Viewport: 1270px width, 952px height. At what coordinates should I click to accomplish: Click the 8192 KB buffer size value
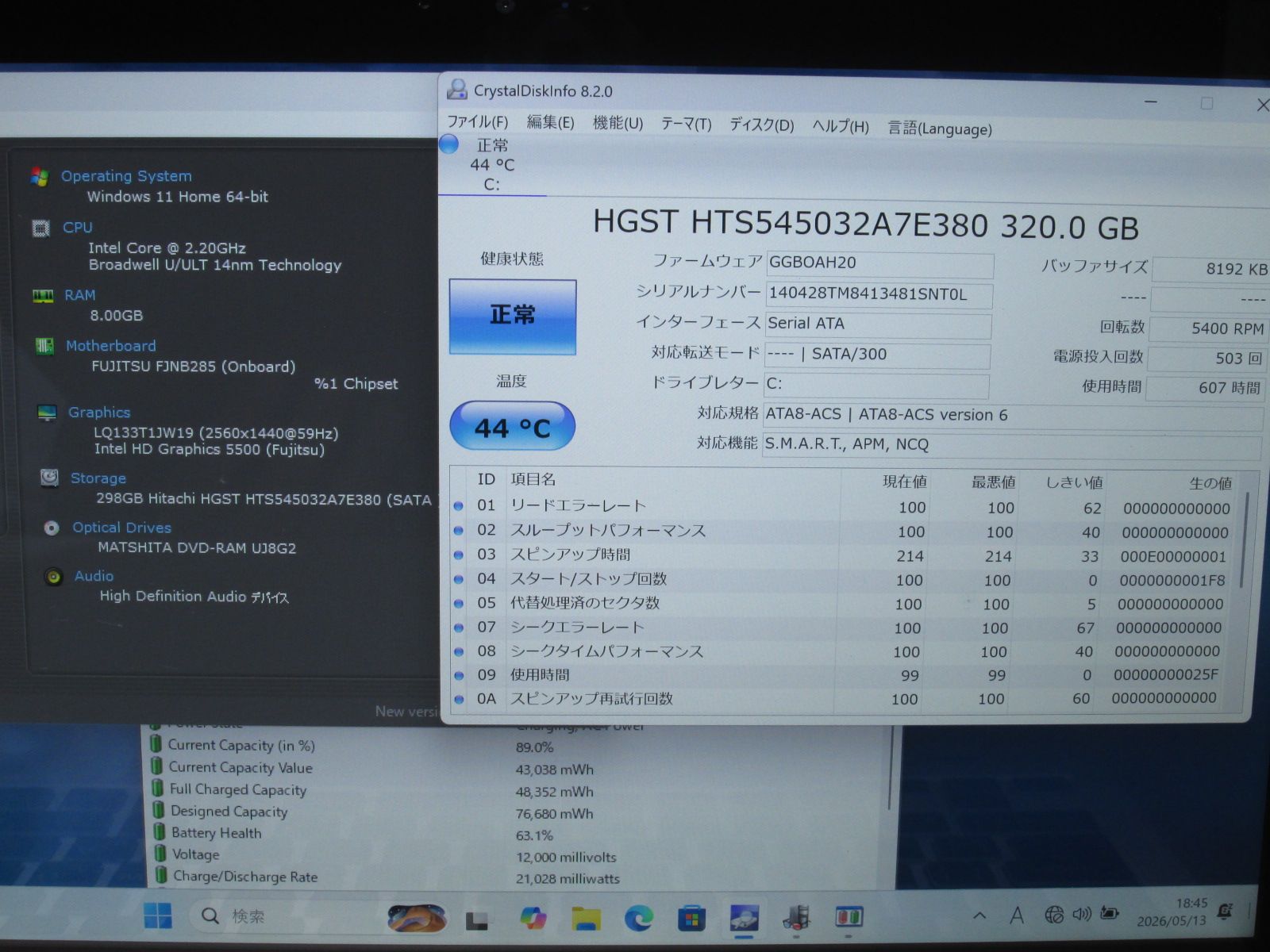point(1210,269)
